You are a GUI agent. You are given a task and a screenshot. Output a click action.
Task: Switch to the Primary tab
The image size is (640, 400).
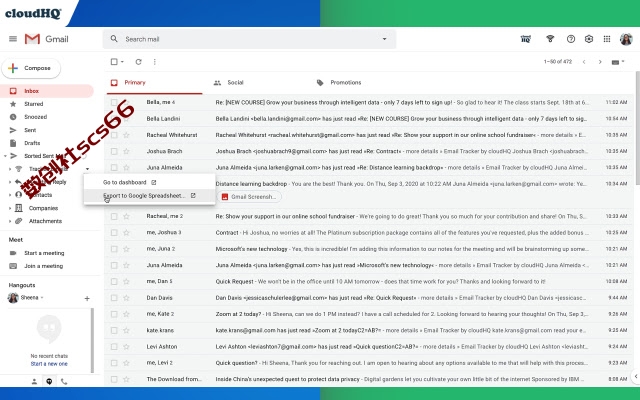point(154,82)
